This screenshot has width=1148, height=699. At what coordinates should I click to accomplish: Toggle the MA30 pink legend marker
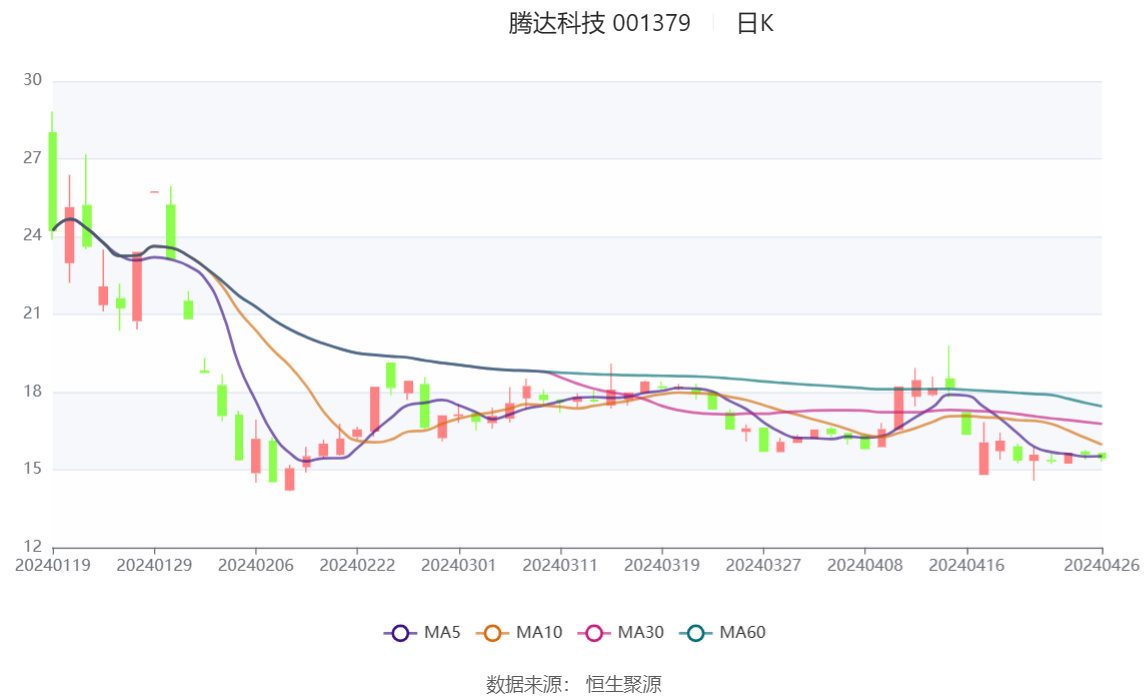pos(594,632)
